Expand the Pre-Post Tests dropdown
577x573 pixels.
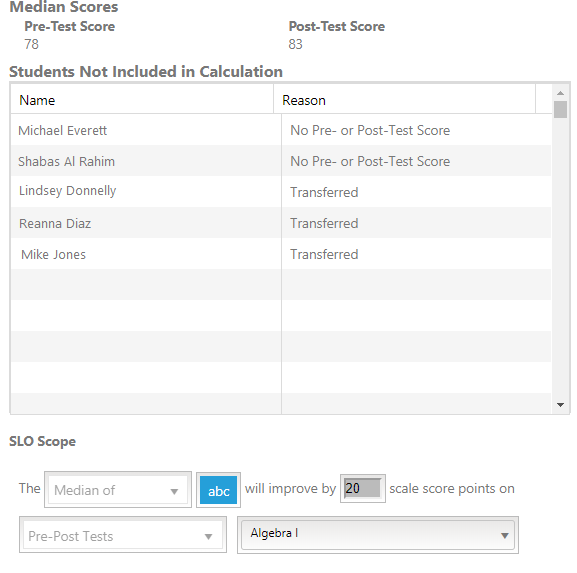pos(123,535)
